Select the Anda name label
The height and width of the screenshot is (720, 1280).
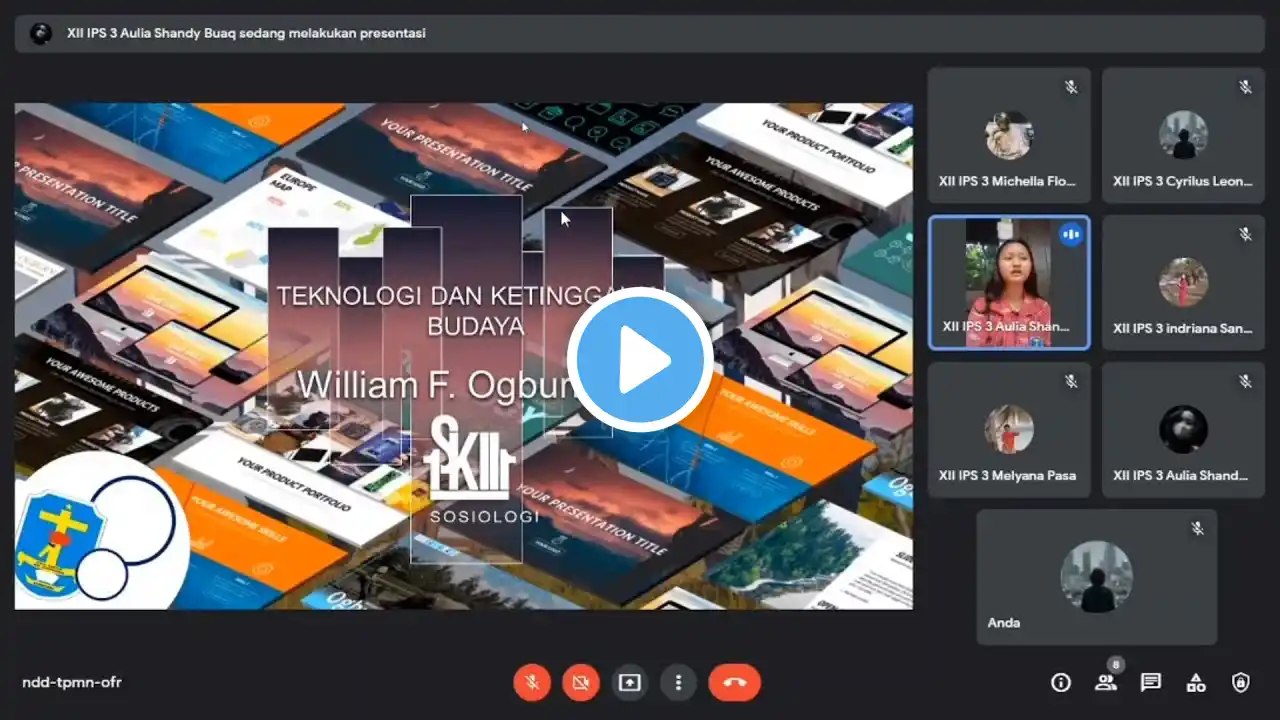(x=1004, y=622)
